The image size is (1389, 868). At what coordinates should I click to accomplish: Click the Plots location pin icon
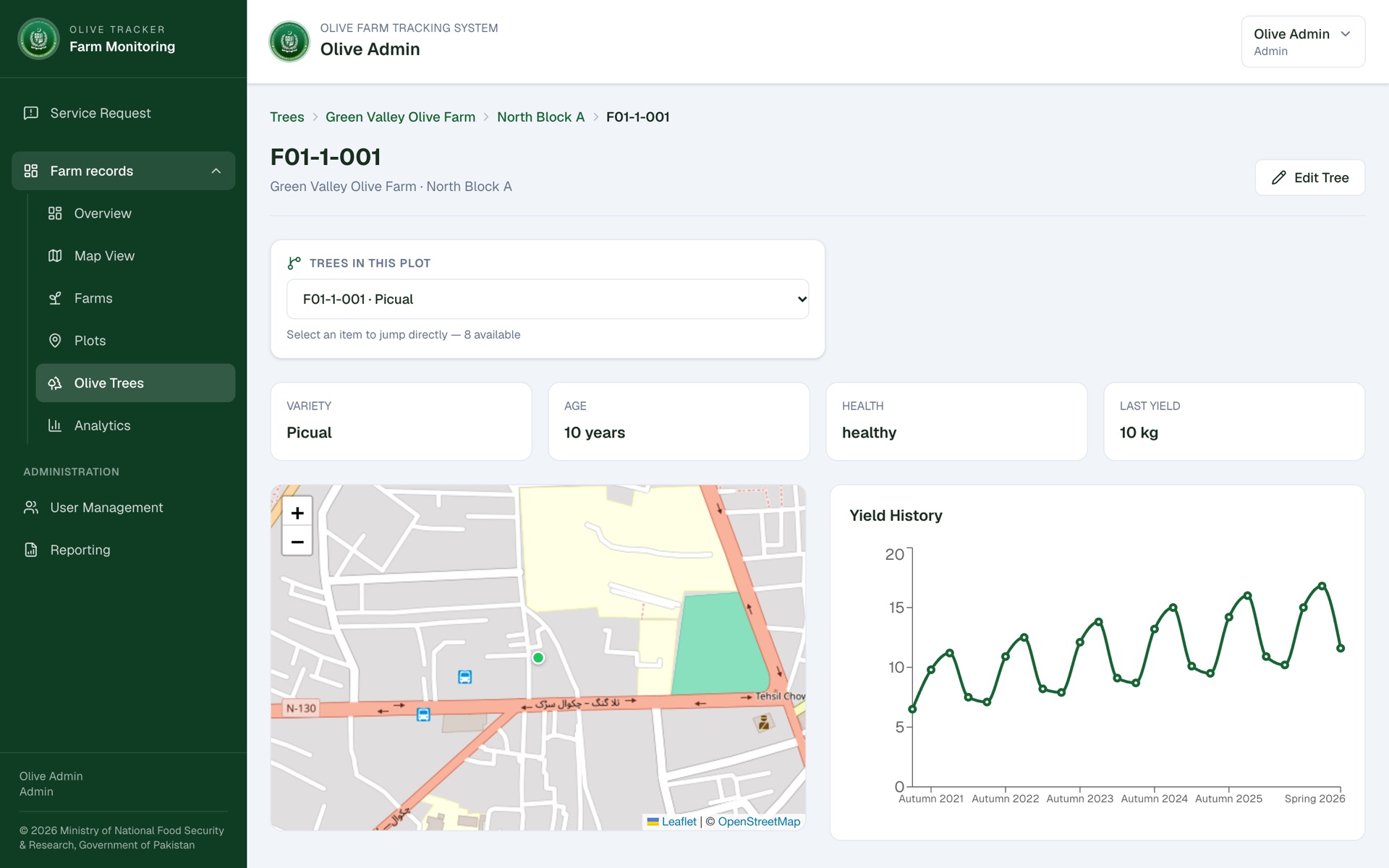tap(55, 341)
